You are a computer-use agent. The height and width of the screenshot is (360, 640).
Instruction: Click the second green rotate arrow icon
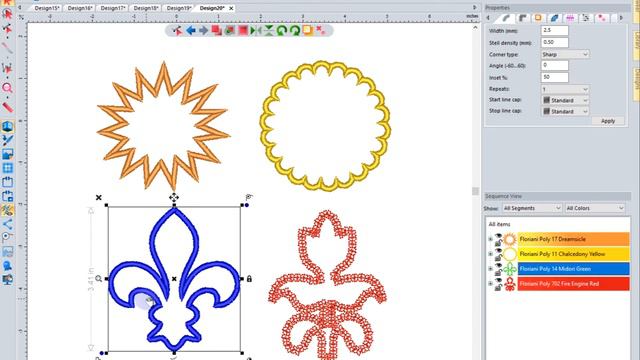coord(295,31)
